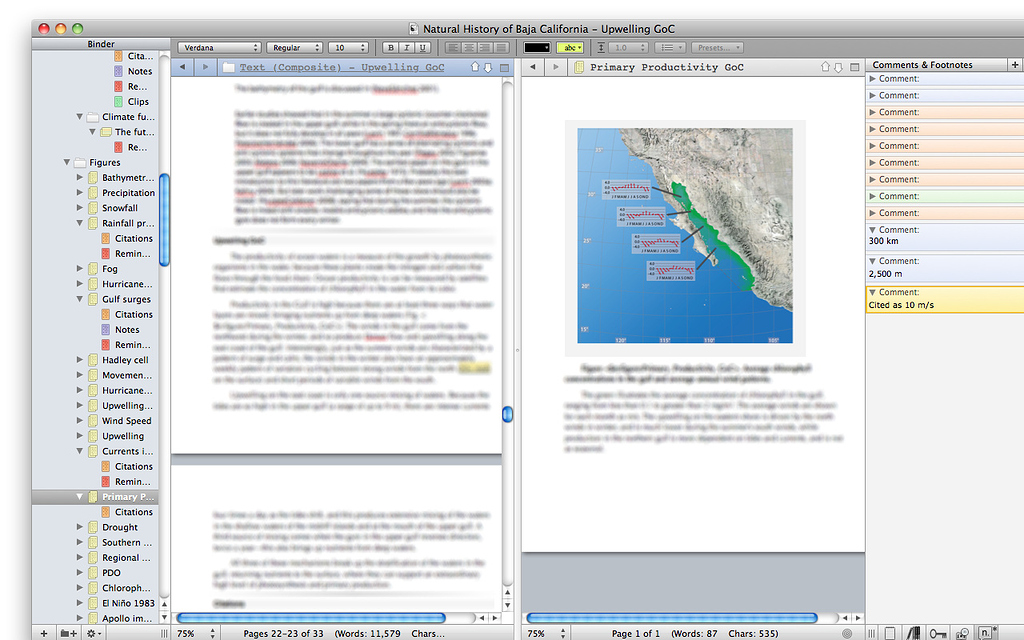The height and width of the screenshot is (640, 1024).
Task: Open the keywords panel via the key icon
Action: pos(938,633)
